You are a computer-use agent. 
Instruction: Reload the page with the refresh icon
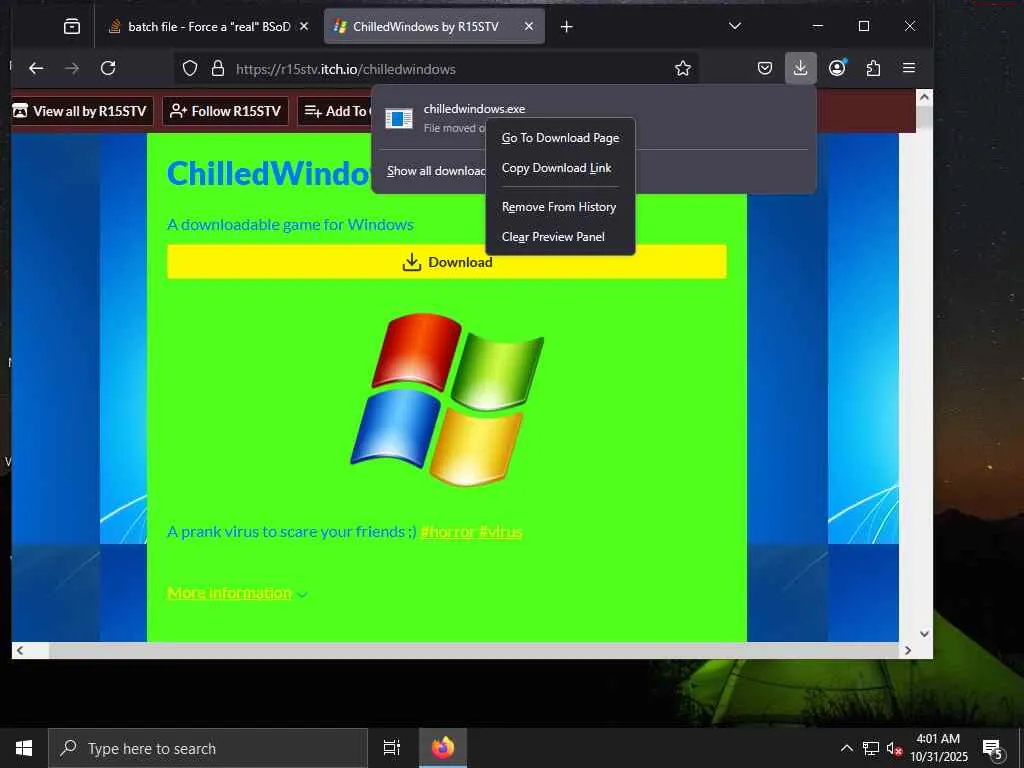[108, 68]
